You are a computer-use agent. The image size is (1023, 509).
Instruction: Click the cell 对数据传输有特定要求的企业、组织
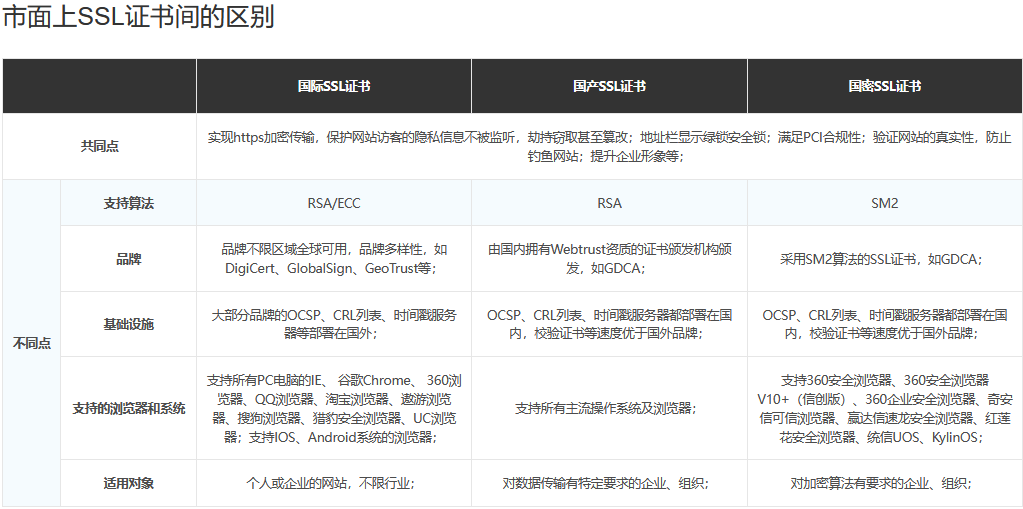(609, 484)
